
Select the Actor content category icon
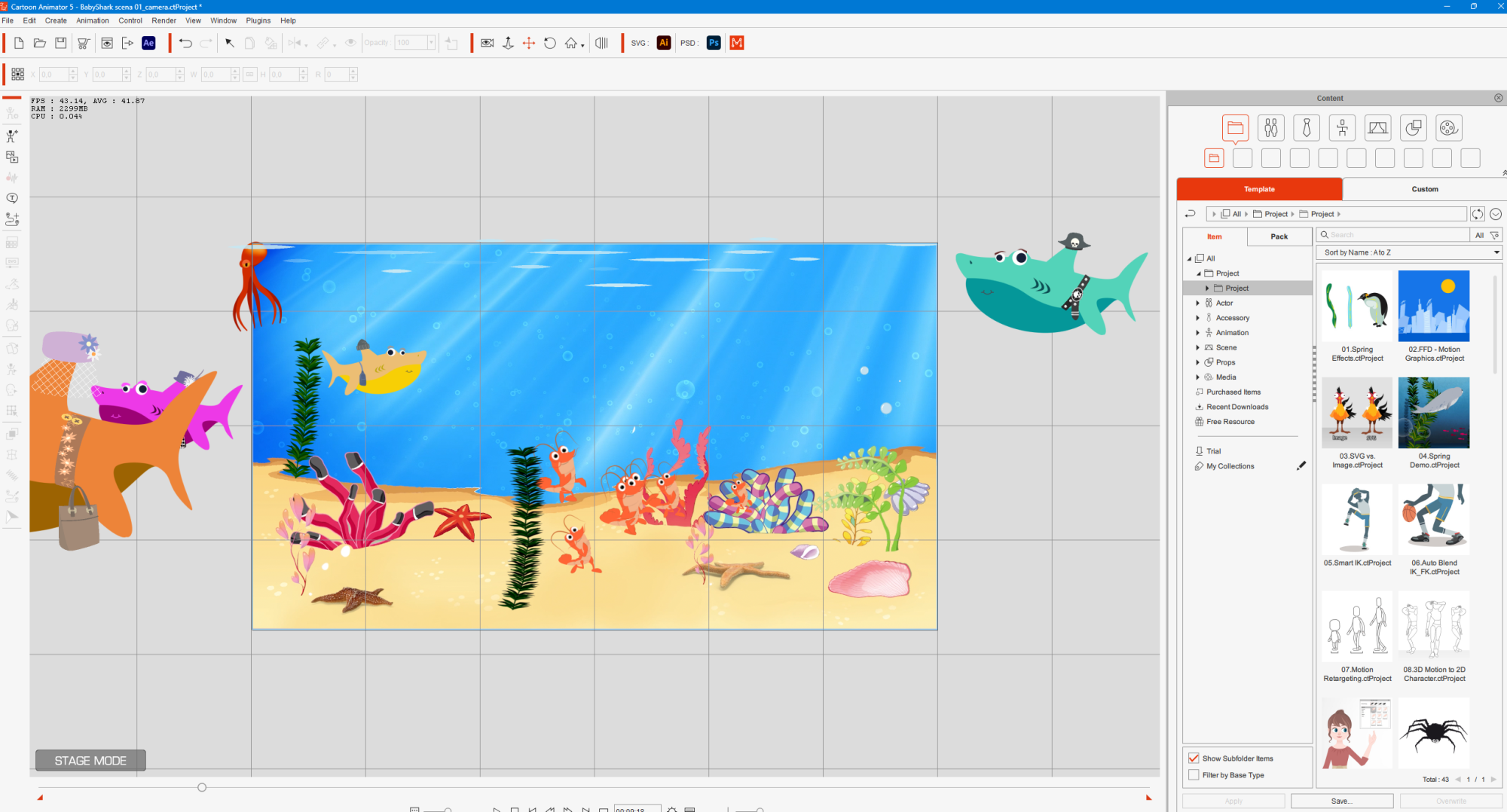pos(1271,128)
